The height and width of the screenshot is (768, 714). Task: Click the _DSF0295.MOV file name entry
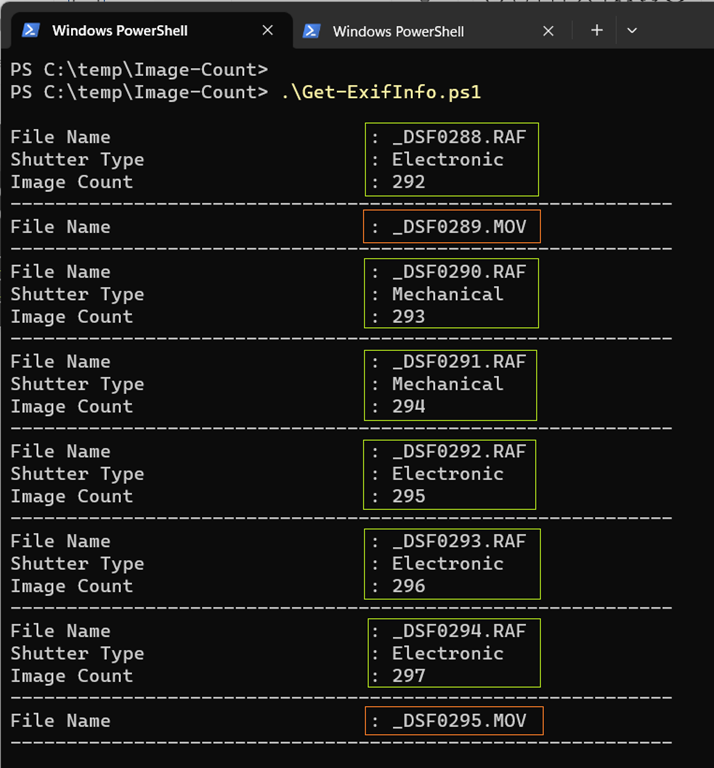point(459,721)
